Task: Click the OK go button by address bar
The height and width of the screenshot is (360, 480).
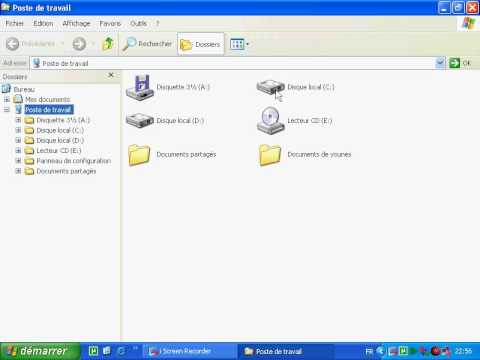Action: click(460, 63)
